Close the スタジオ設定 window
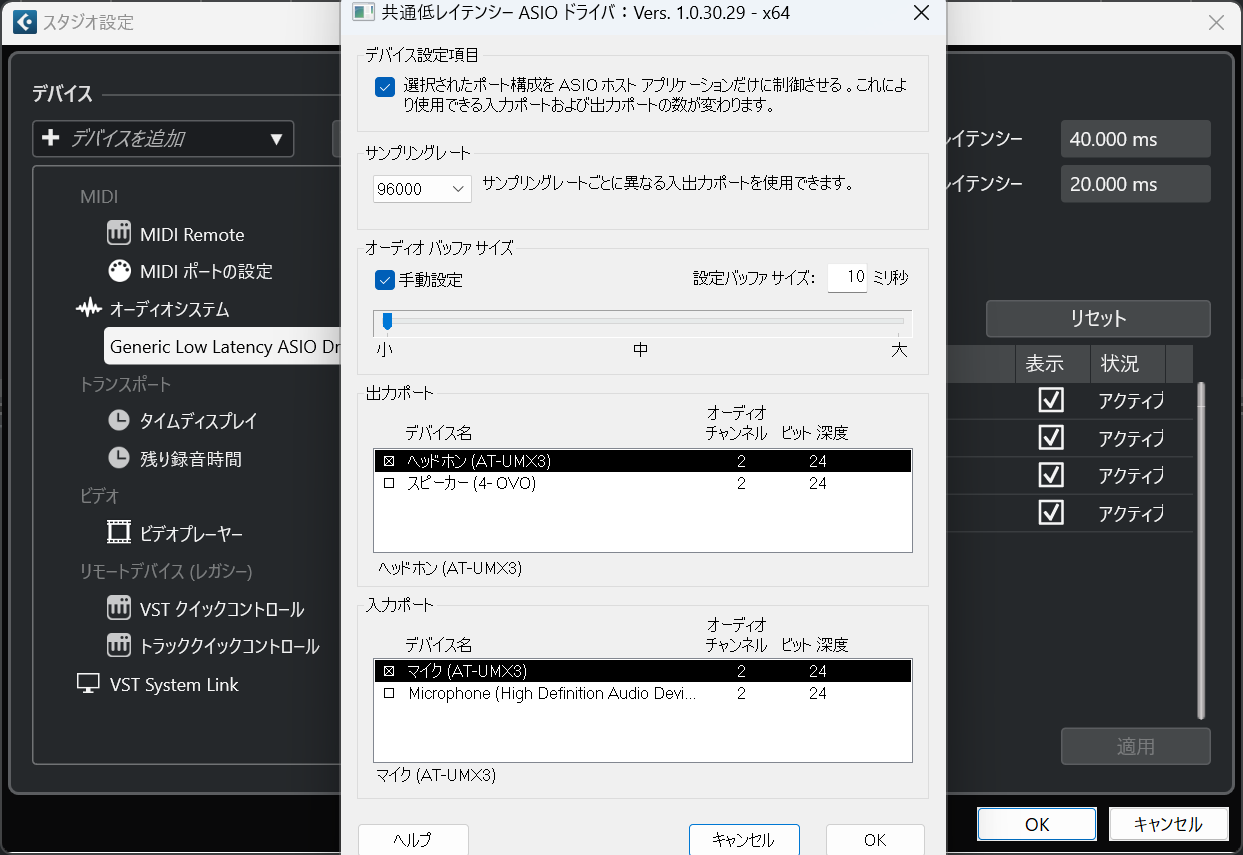1243x855 pixels. click(x=1216, y=22)
